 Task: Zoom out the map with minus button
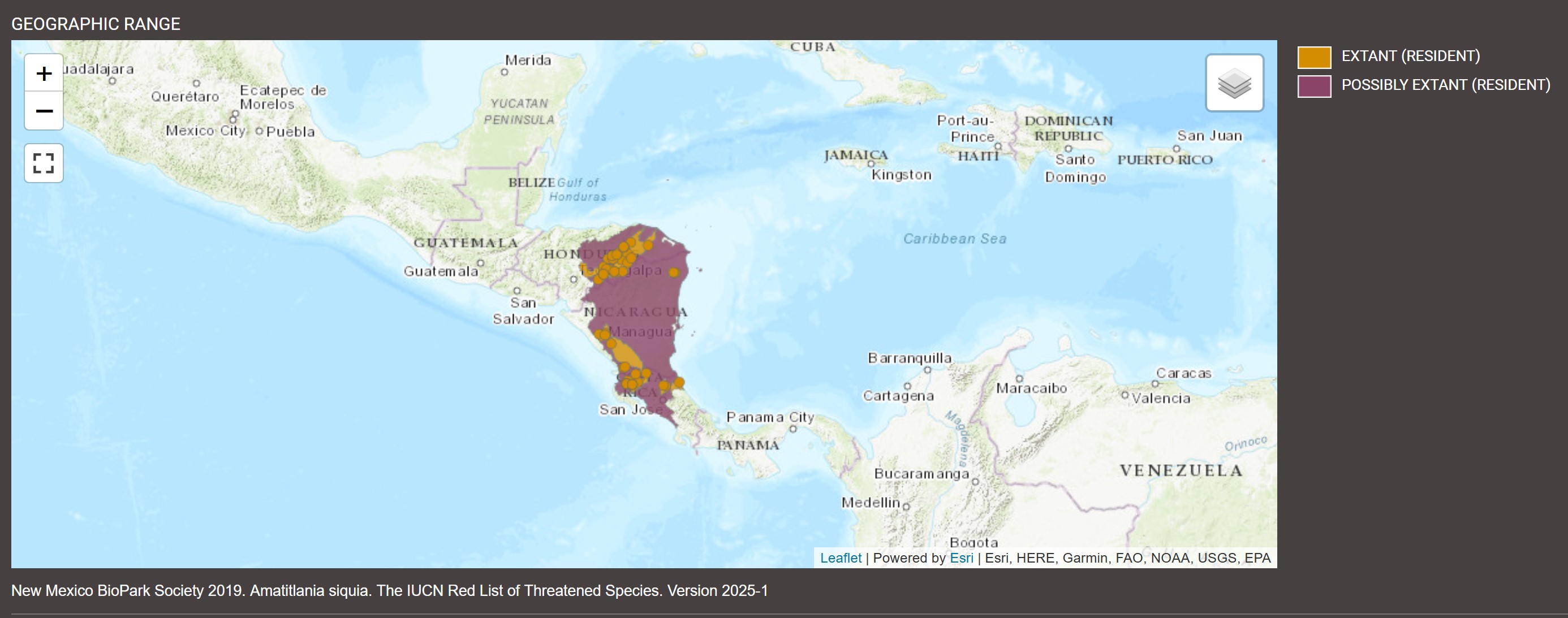[44, 111]
